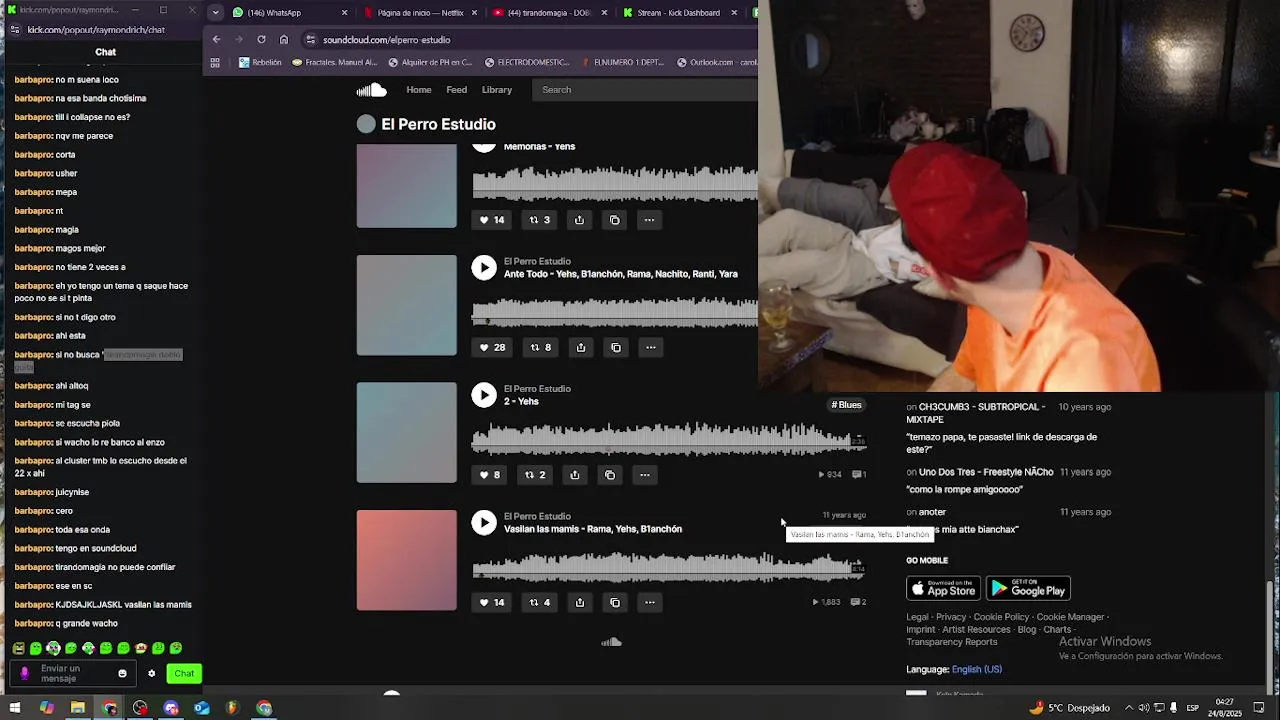1280x720 pixels.
Task: Send message with green Chat button
Action: pos(184,674)
